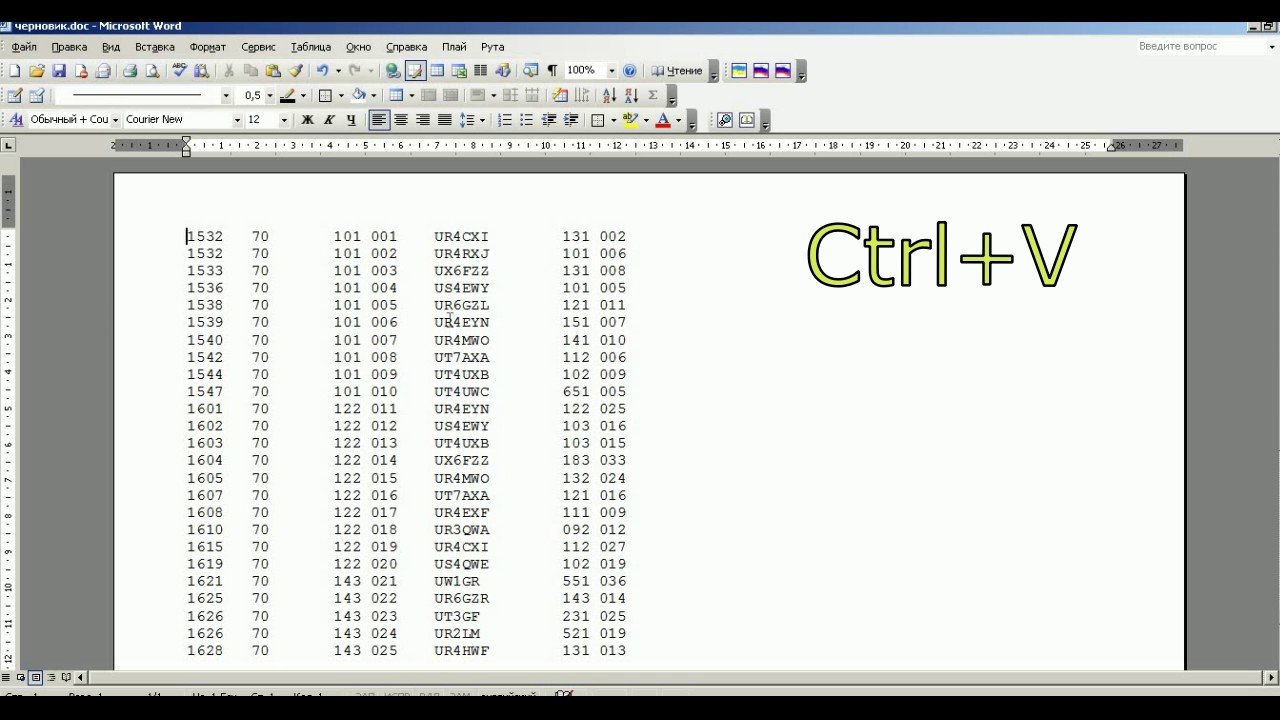Click the Draw Table pencil icon
Viewport: 1280px width, 720px height.
[x=14, y=95]
